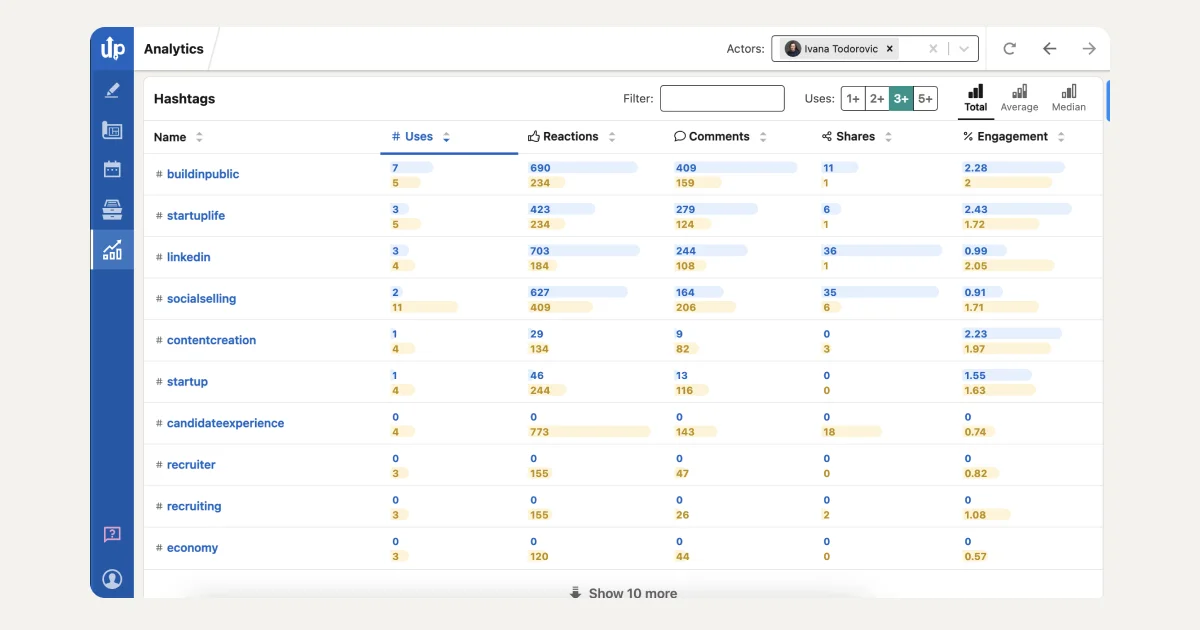Select the 1+ uses filter

click(x=853, y=98)
